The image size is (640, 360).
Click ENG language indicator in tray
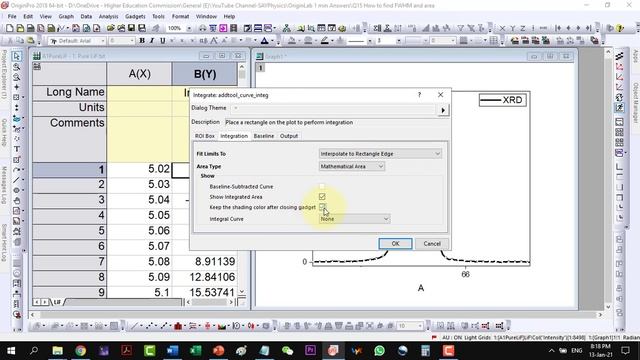[577, 351]
